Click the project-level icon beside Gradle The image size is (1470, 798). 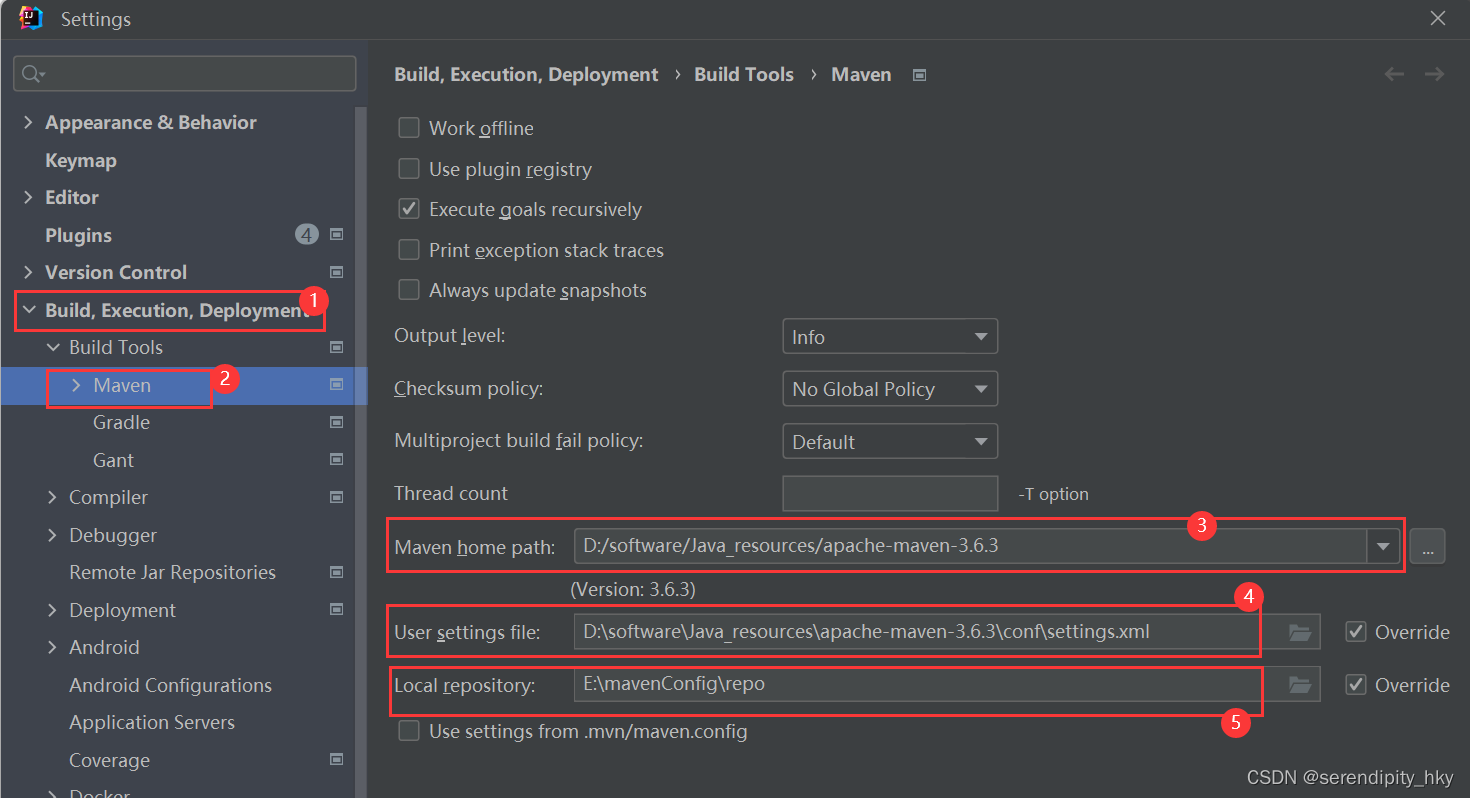click(337, 422)
